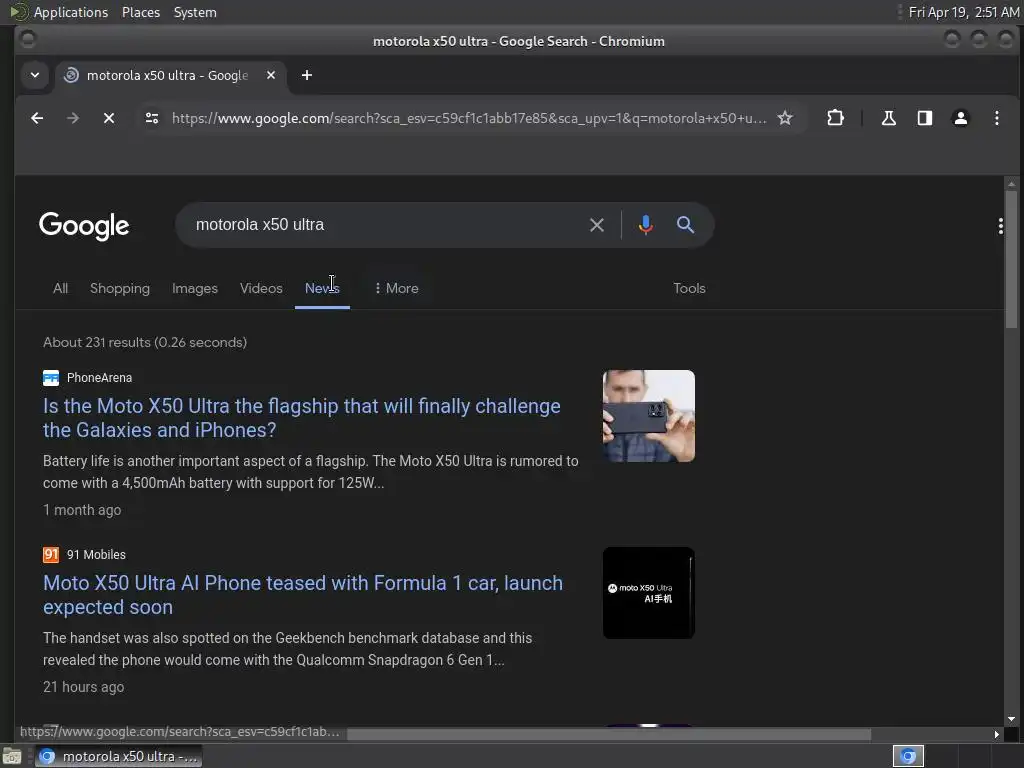The width and height of the screenshot is (1024, 768).
Task: Open PhoneArena Moto X50 Ultra flagship article
Action: pos(302,418)
